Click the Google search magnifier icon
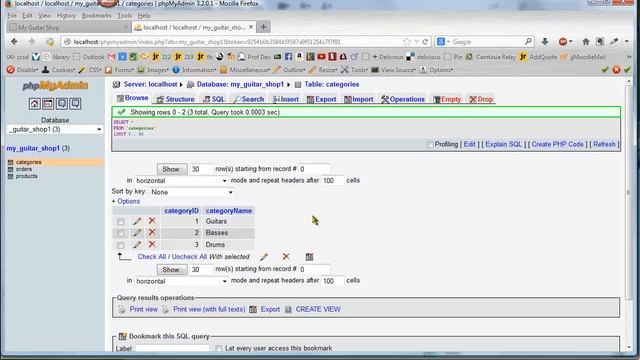 pos(528,41)
